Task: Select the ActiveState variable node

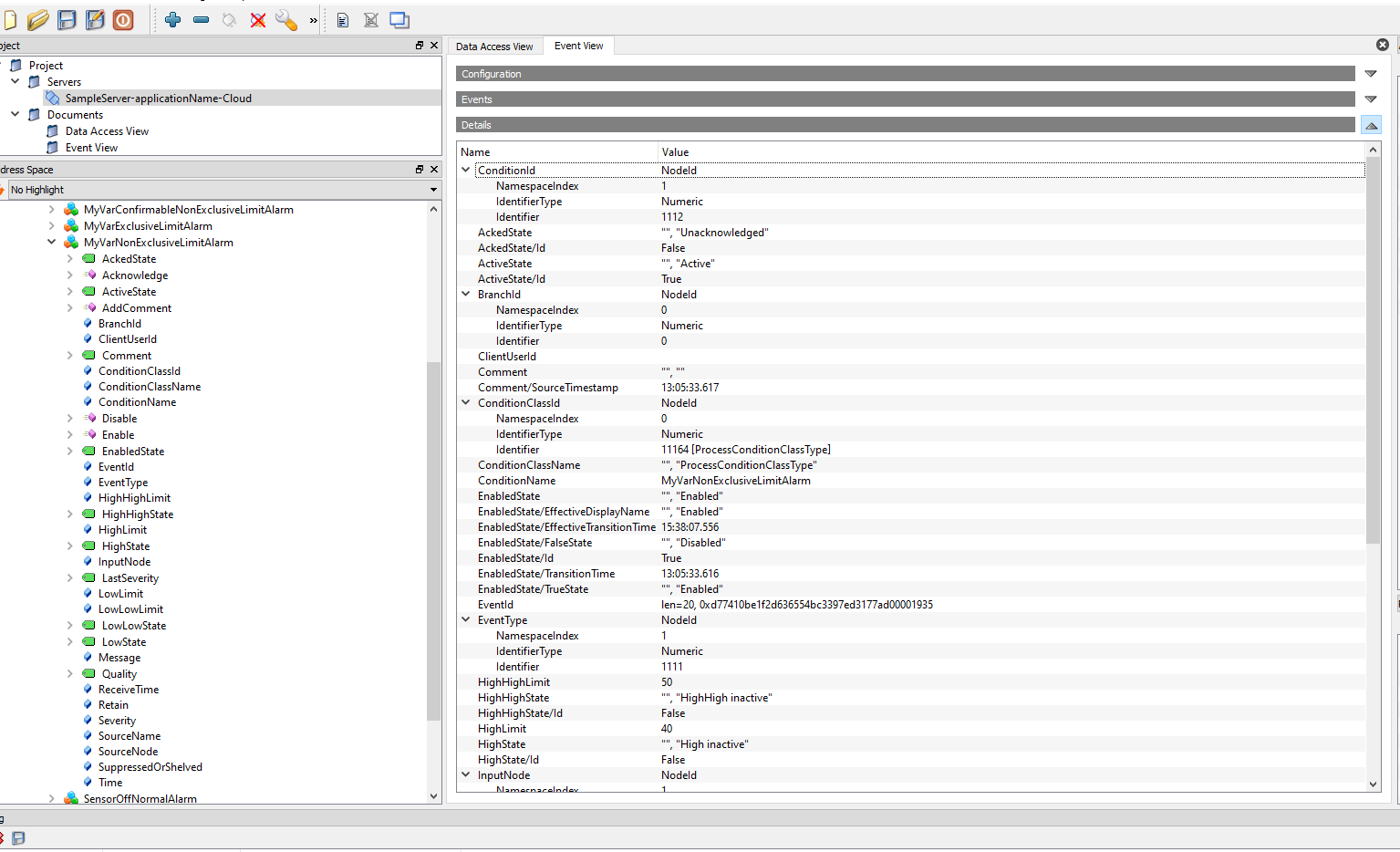Action: pyautogui.click(x=129, y=292)
